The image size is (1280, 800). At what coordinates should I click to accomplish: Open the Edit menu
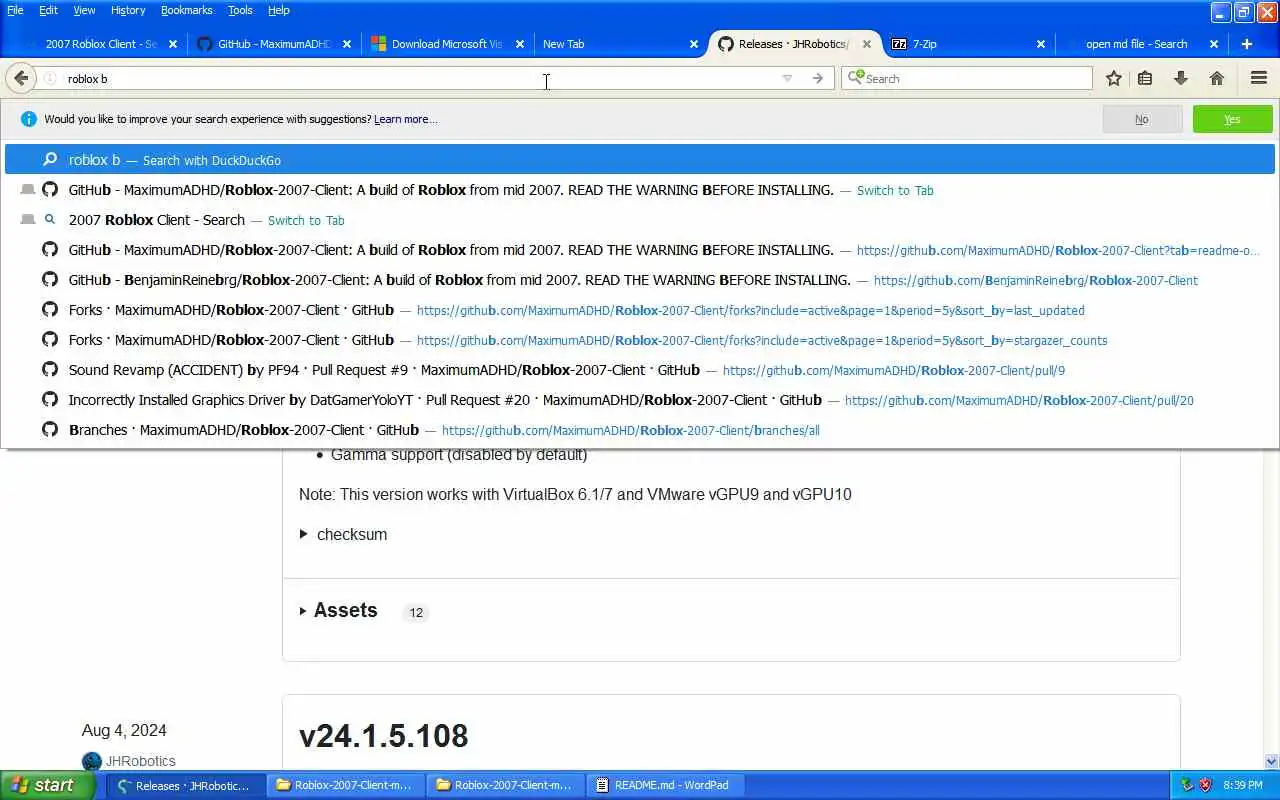click(x=48, y=10)
